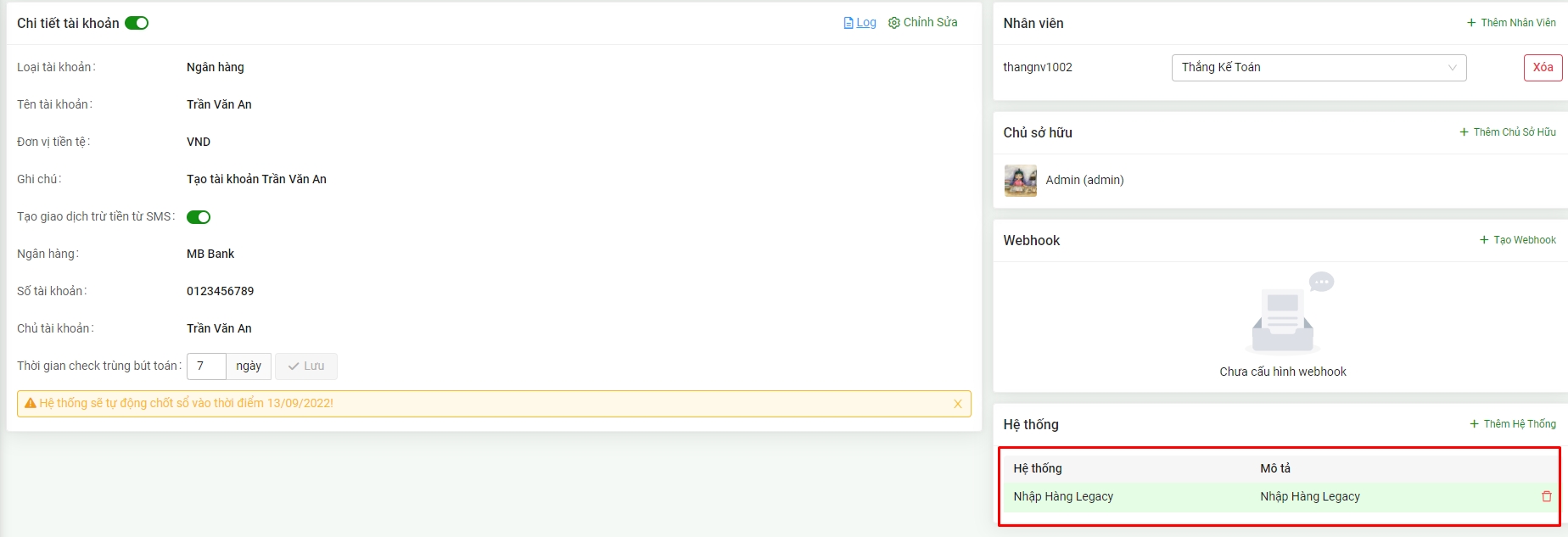Focus the check trùng bút toán days field
The image size is (1568, 537).
tap(206, 366)
